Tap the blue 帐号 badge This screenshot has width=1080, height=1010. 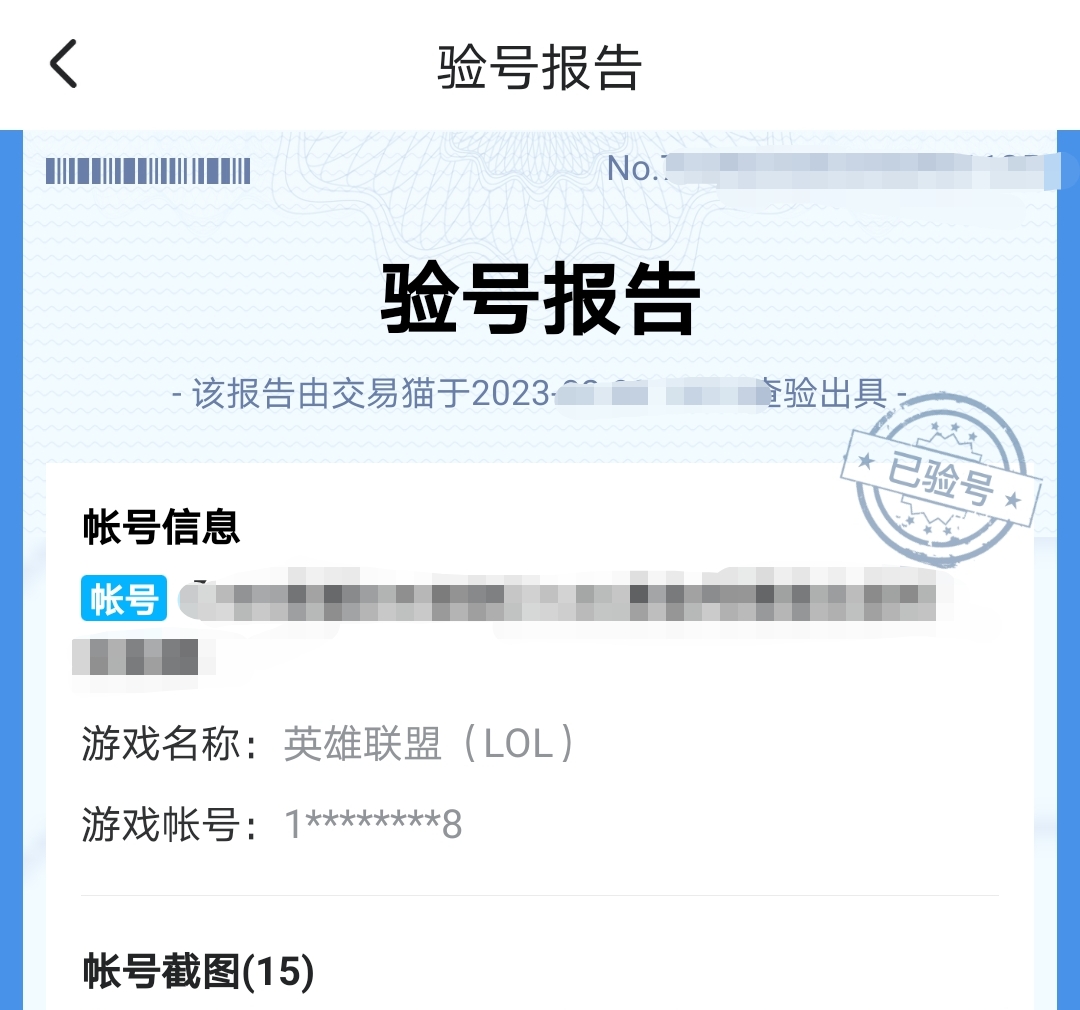click(124, 598)
